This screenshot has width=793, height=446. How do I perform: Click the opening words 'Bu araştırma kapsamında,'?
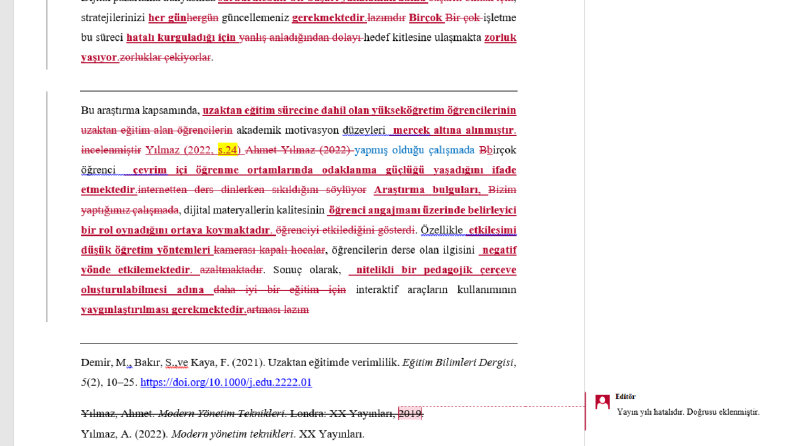tap(140, 110)
